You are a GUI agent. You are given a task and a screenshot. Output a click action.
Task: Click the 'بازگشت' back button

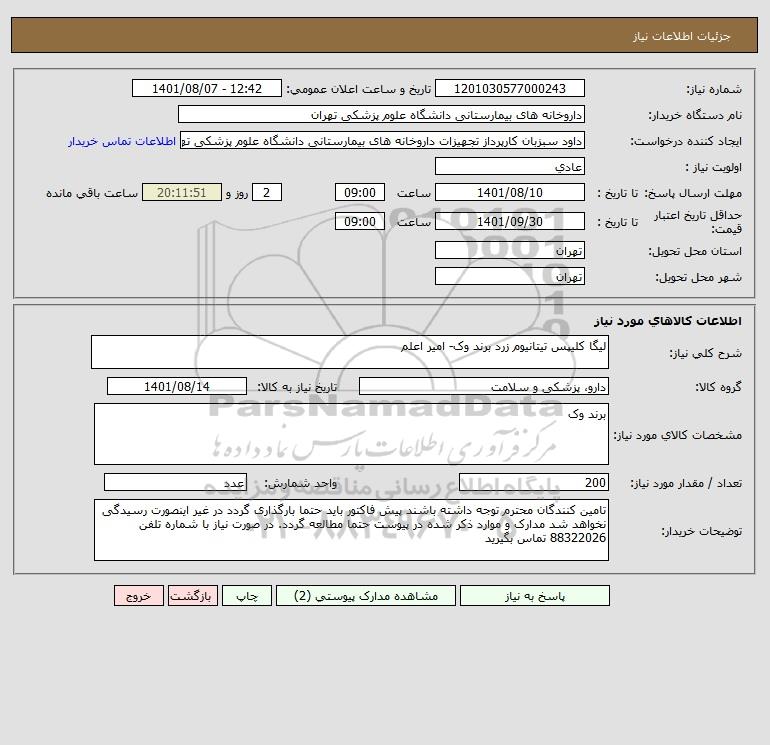(192, 596)
